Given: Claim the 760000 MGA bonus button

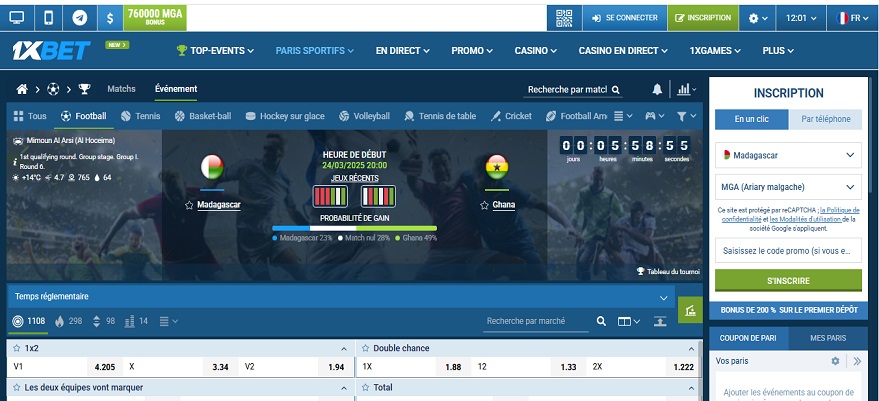Looking at the screenshot, I should (x=155, y=18).
